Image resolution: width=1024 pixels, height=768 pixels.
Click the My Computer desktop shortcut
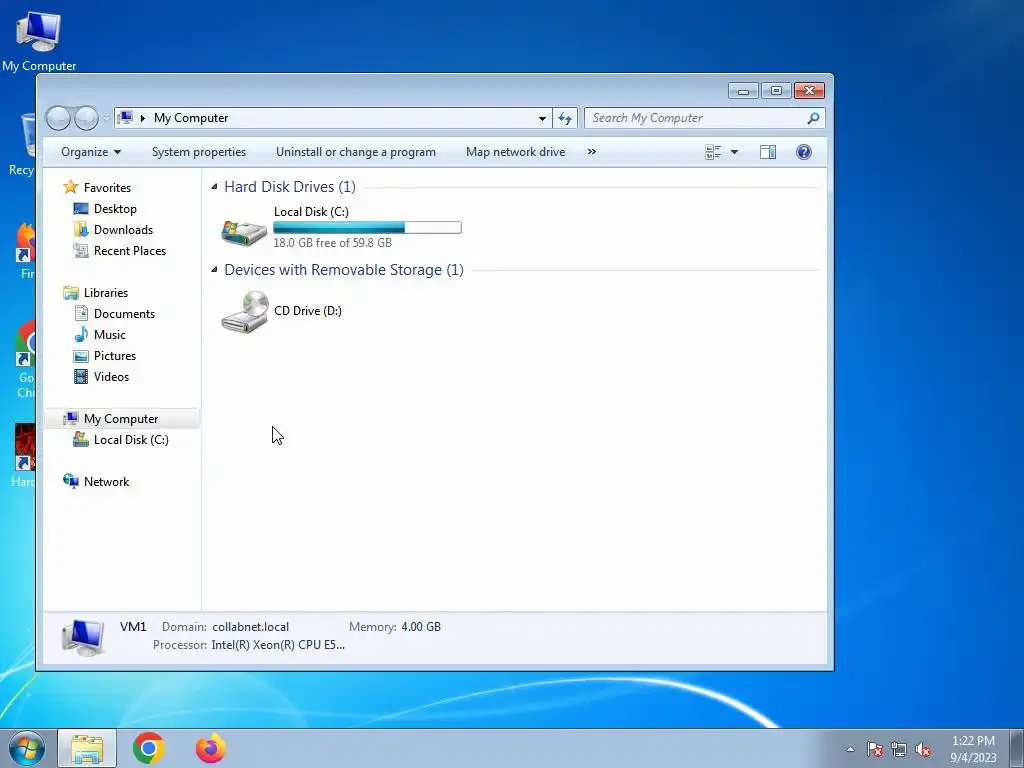[39, 39]
